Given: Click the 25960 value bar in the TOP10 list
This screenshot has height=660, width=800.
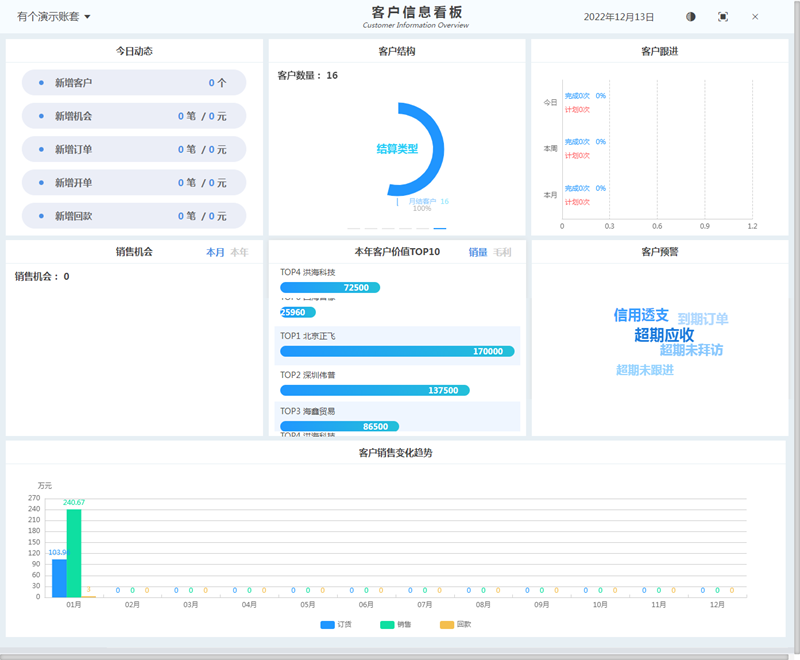Looking at the screenshot, I should tap(298, 312).
